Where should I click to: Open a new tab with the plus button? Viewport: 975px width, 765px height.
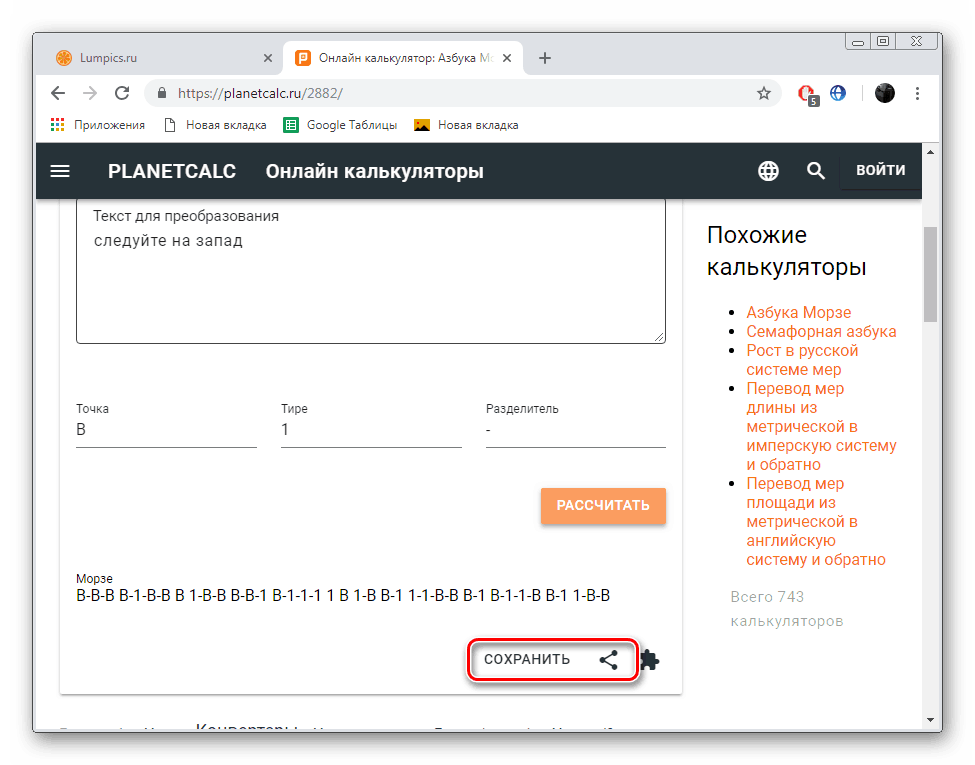[545, 58]
